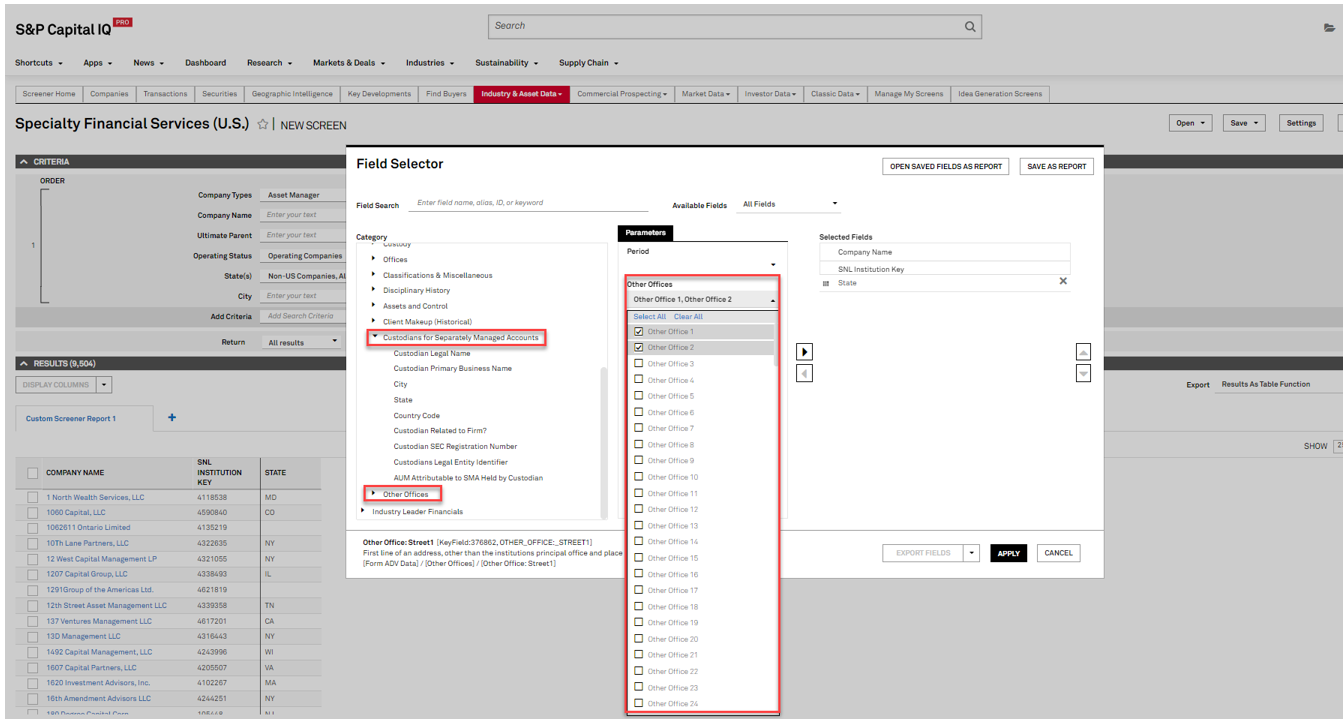Select the row checkbox for 1060 Capital, LLC

click(x=33, y=512)
